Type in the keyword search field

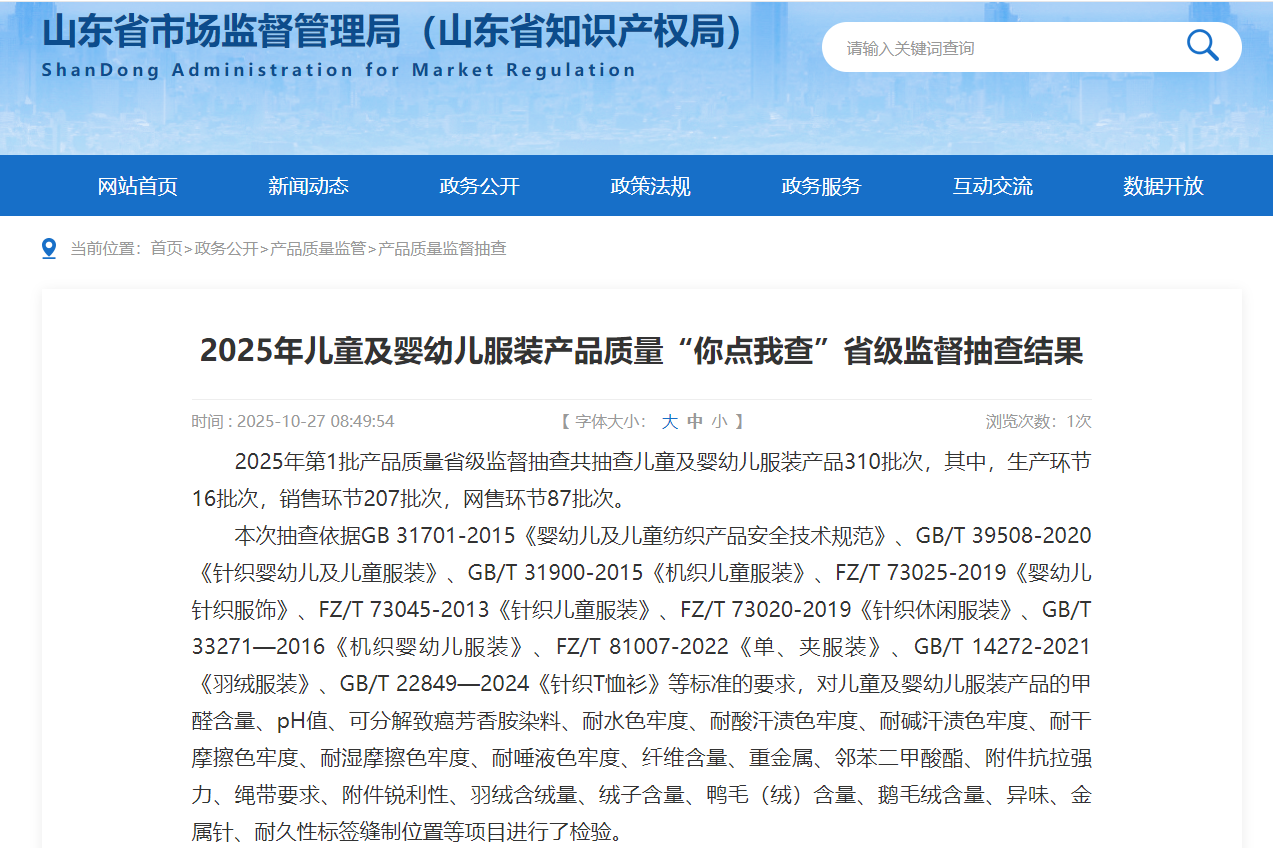coord(1000,48)
